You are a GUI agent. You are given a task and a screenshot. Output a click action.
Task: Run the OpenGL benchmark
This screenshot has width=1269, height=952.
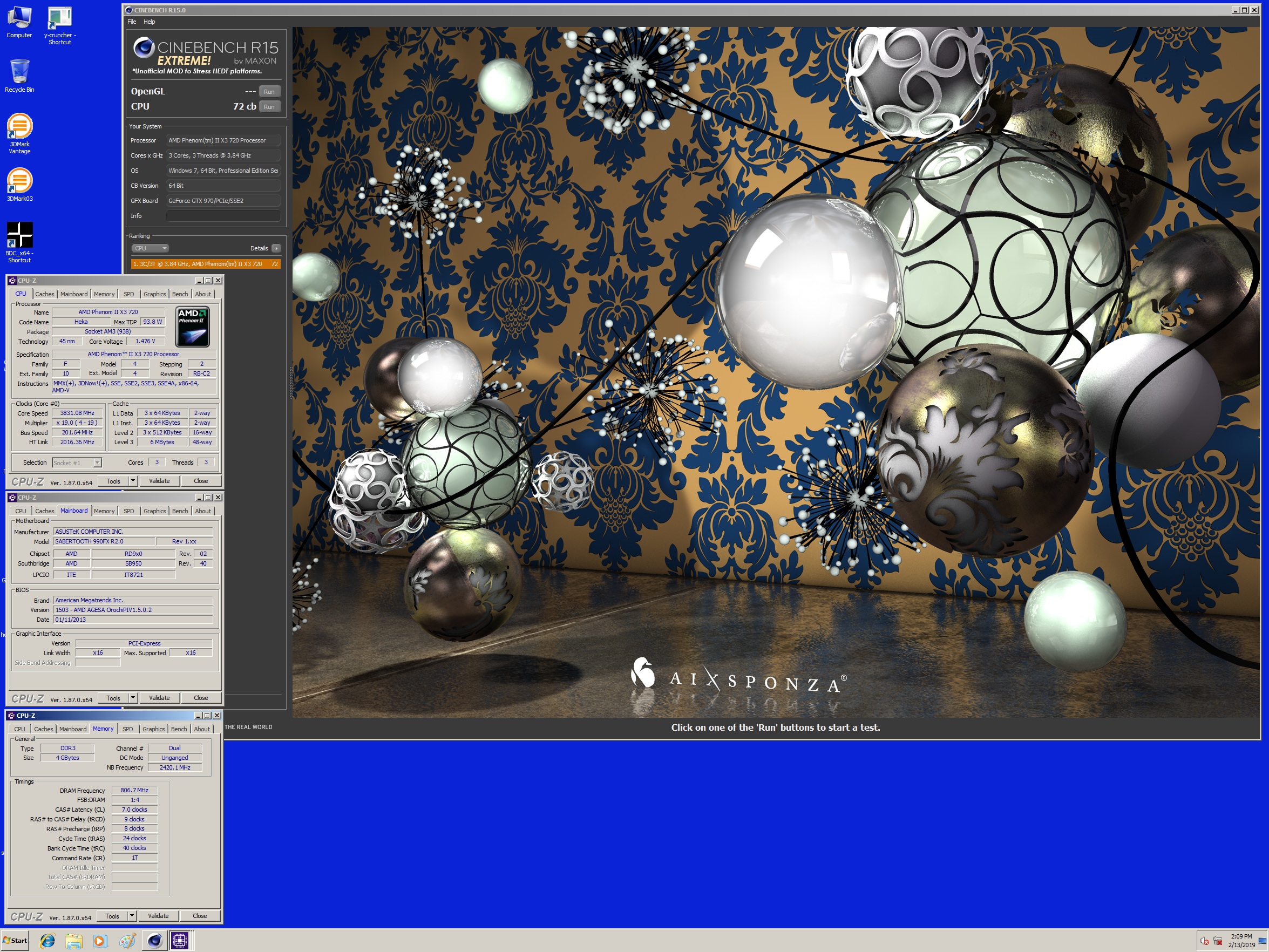click(x=270, y=92)
